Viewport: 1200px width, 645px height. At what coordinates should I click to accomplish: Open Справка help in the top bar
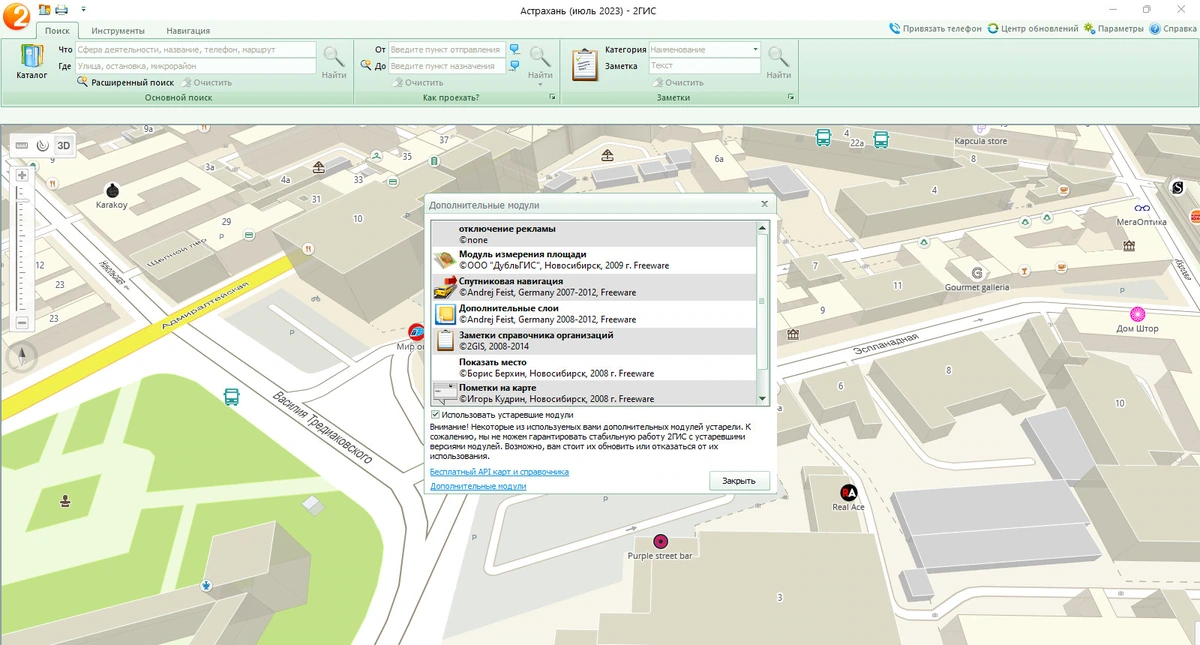(1172, 29)
